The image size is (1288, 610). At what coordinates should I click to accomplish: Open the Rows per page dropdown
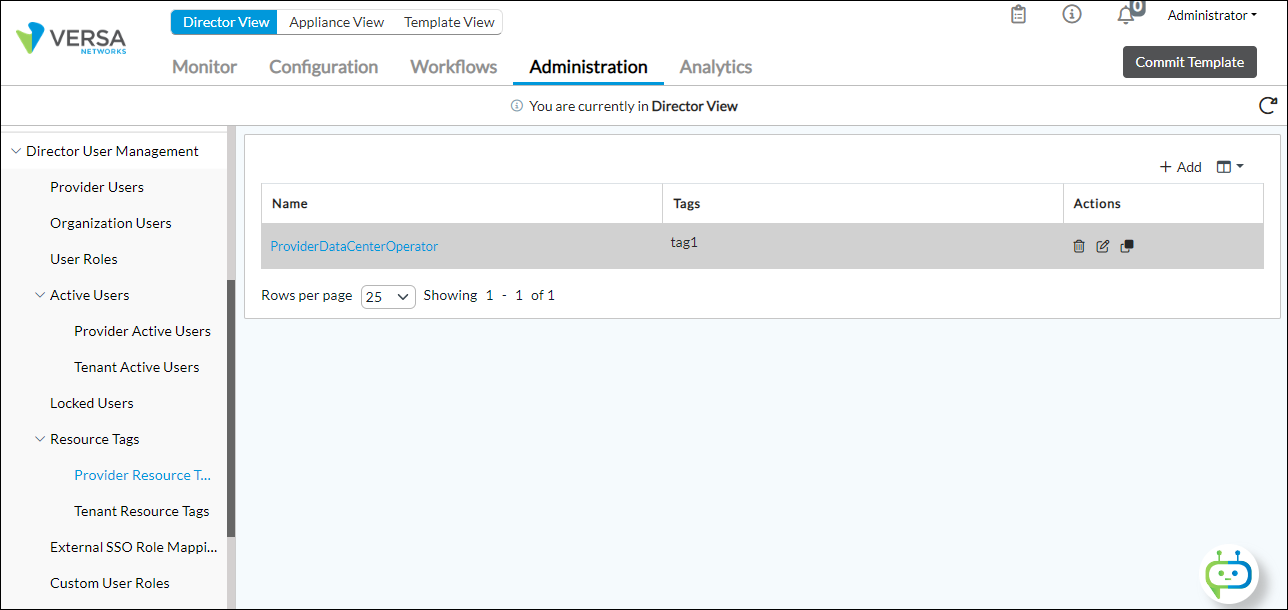[x=388, y=296]
